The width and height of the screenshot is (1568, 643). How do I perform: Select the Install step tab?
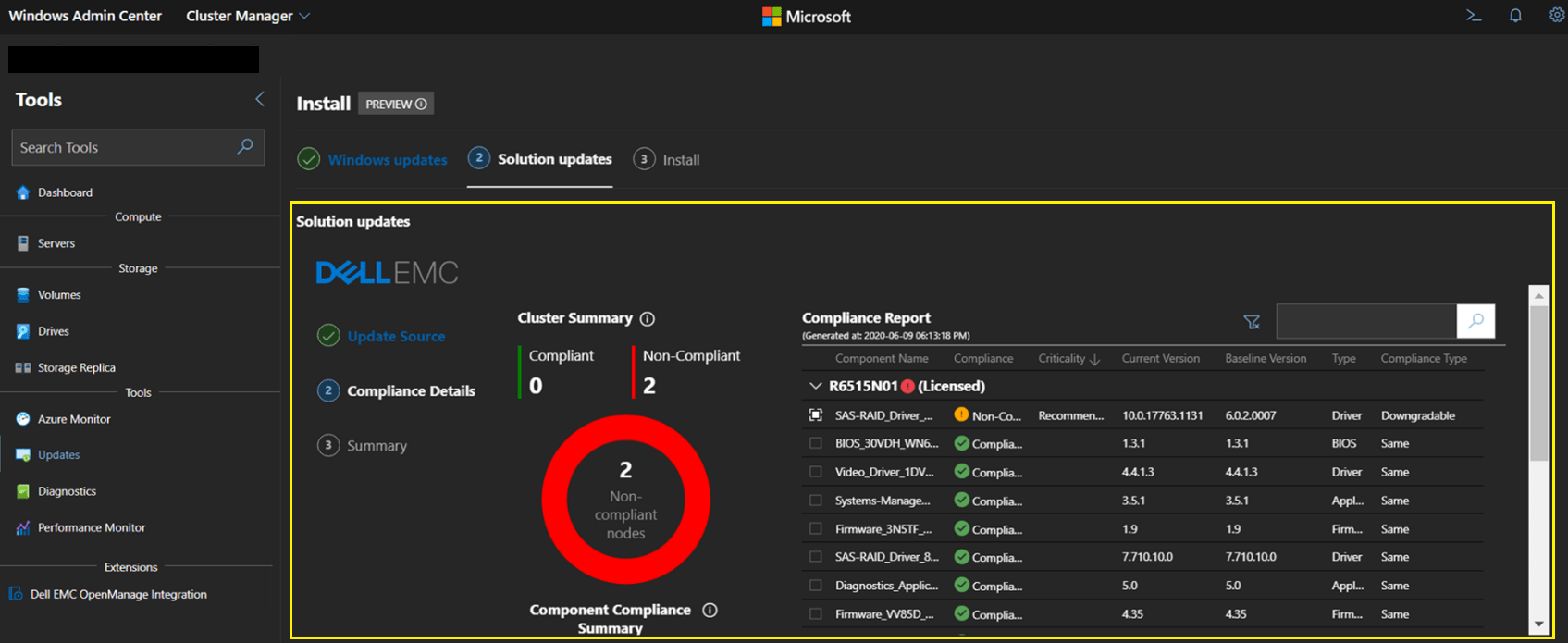(x=667, y=159)
